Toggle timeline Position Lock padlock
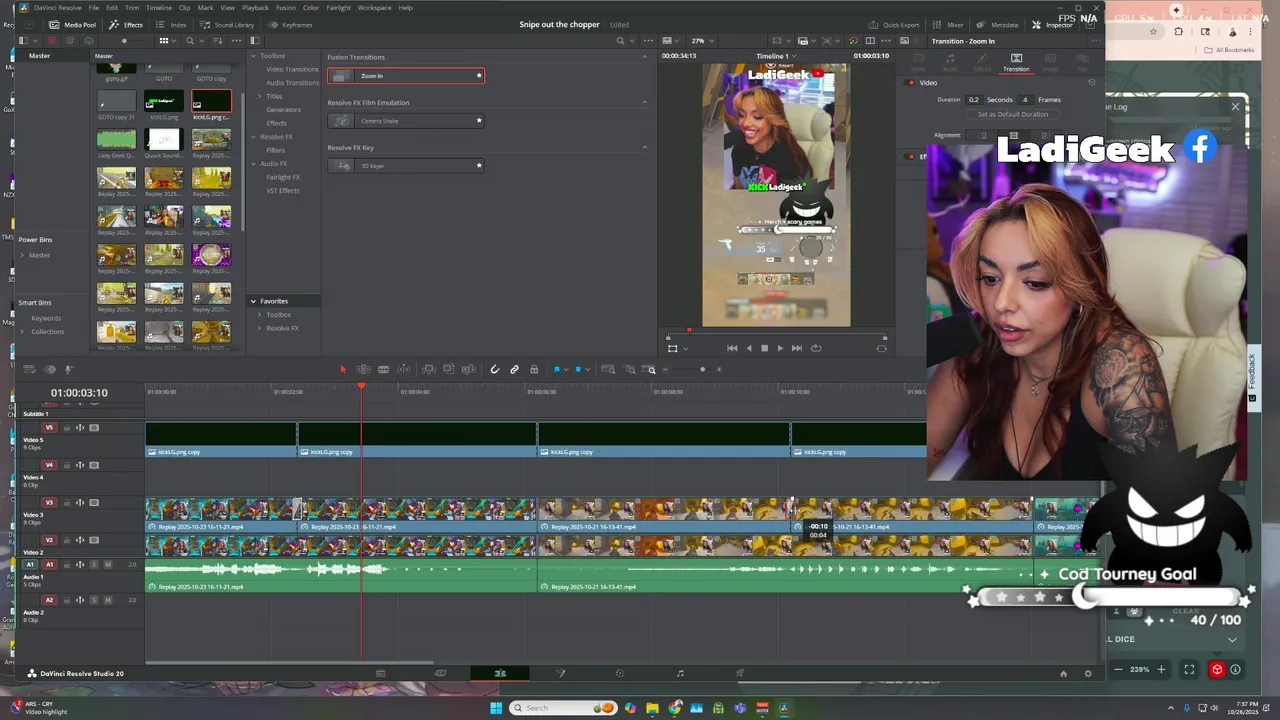The height and width of the screenshot is (720, 1280). click(x=534, y=370)
